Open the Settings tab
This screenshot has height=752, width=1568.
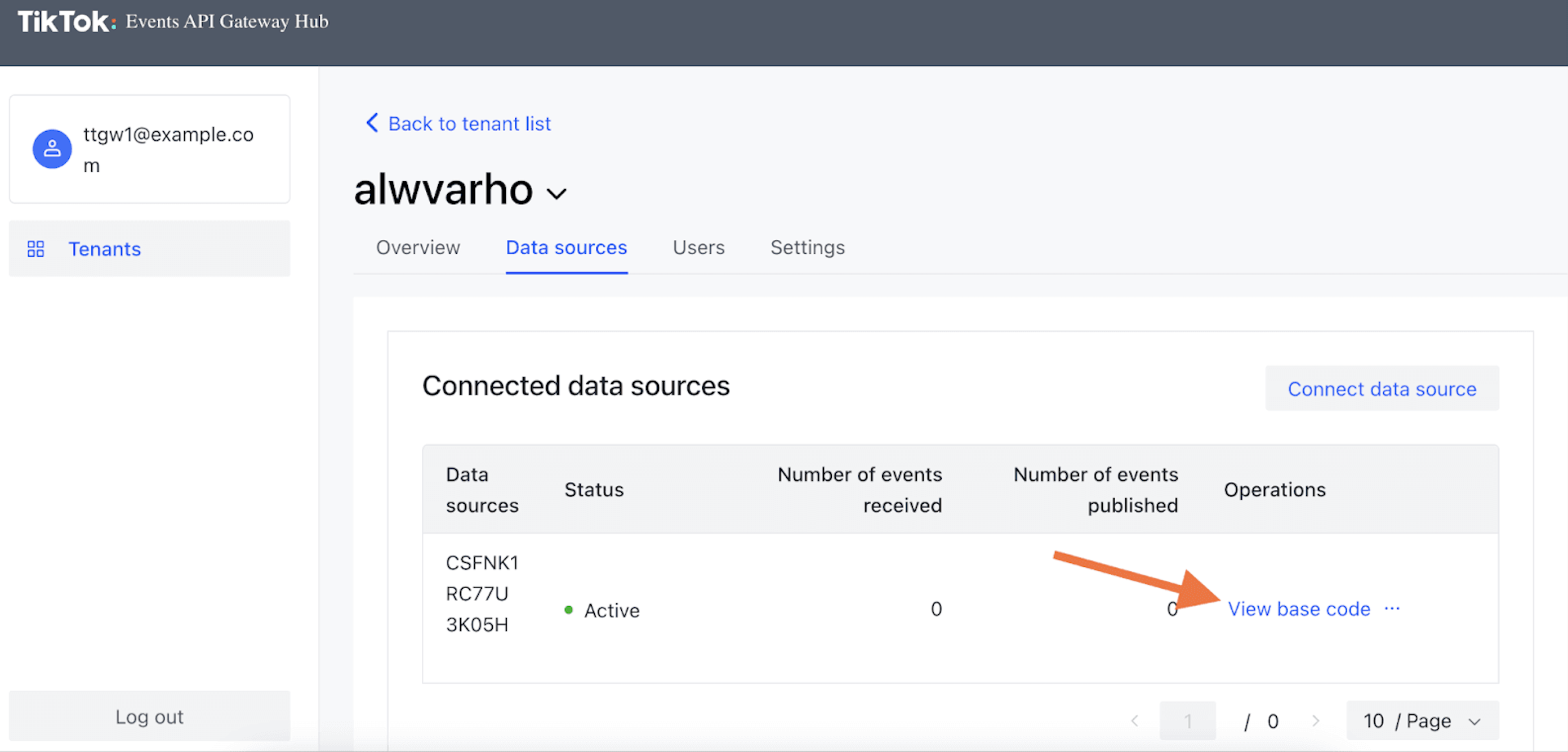click(807, 248)
